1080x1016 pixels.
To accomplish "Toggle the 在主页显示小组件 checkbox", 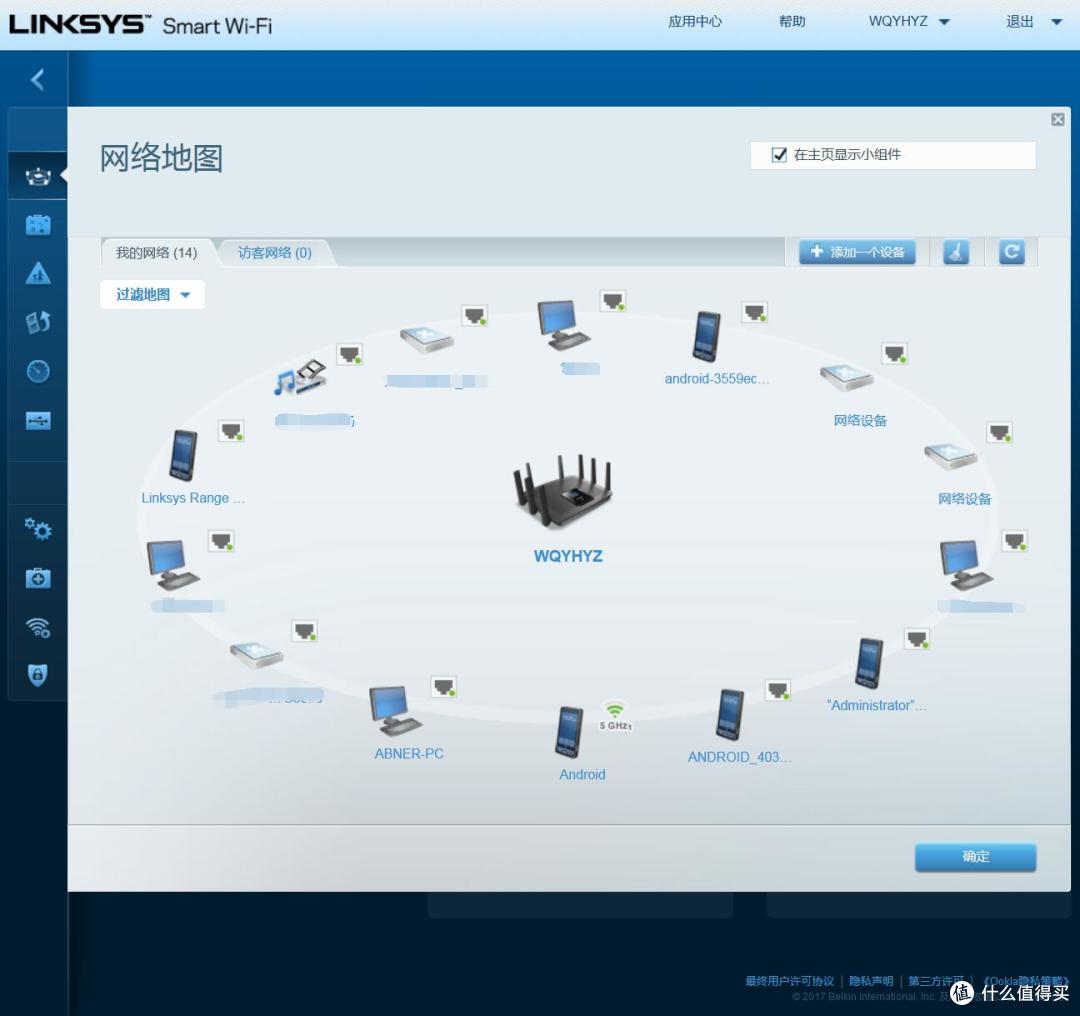I will pos(777,154).
